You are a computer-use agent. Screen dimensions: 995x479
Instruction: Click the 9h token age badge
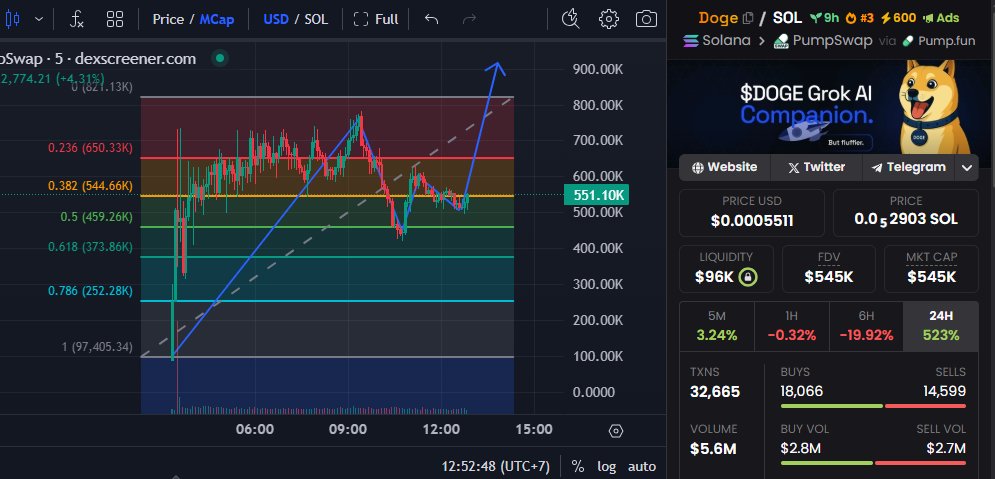(824, 18)
